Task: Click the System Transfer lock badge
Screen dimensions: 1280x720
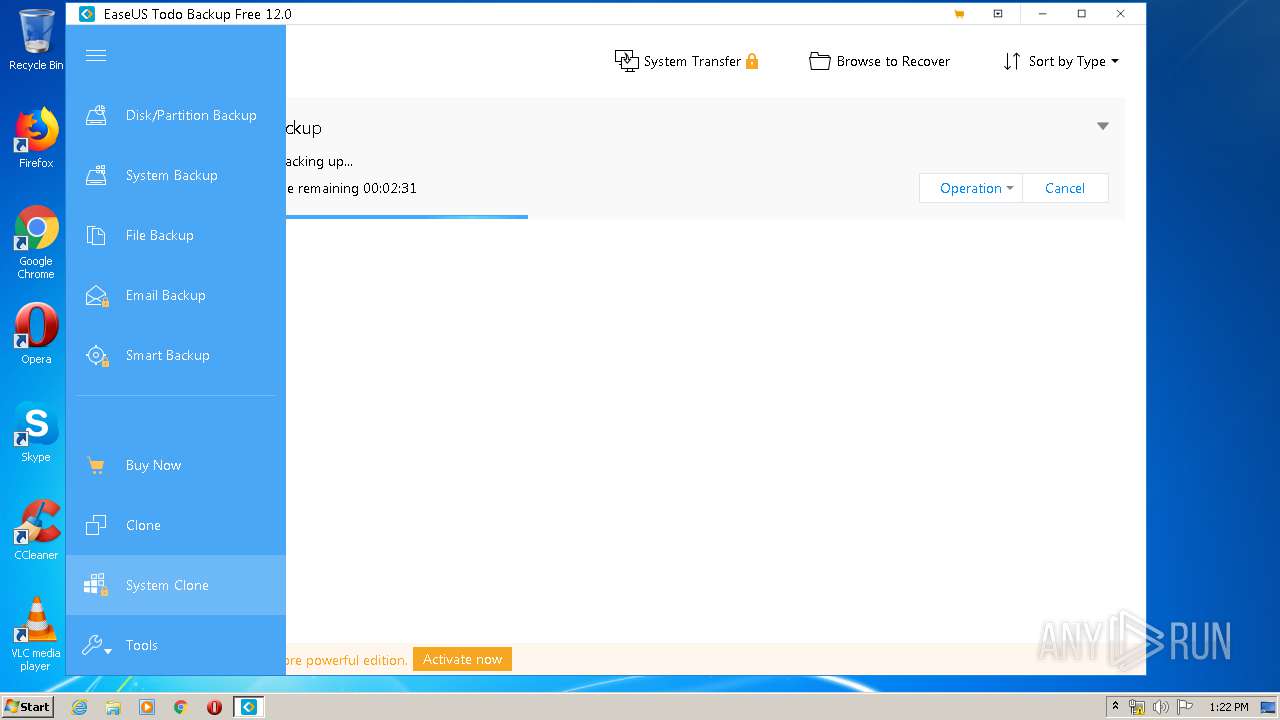Action: (752, 61)
